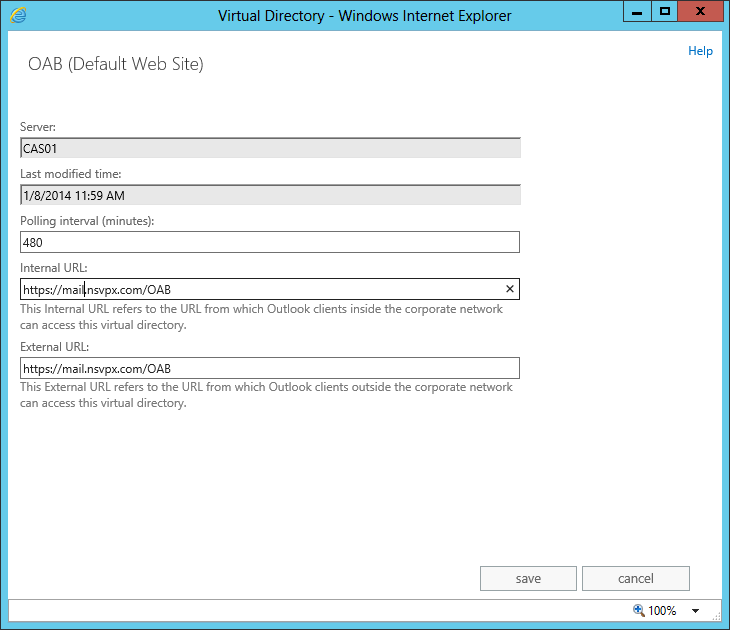The width and height of the screenshot is (730, 630).
Task: Click the 100% zoom level text
Action: point(662,611)
